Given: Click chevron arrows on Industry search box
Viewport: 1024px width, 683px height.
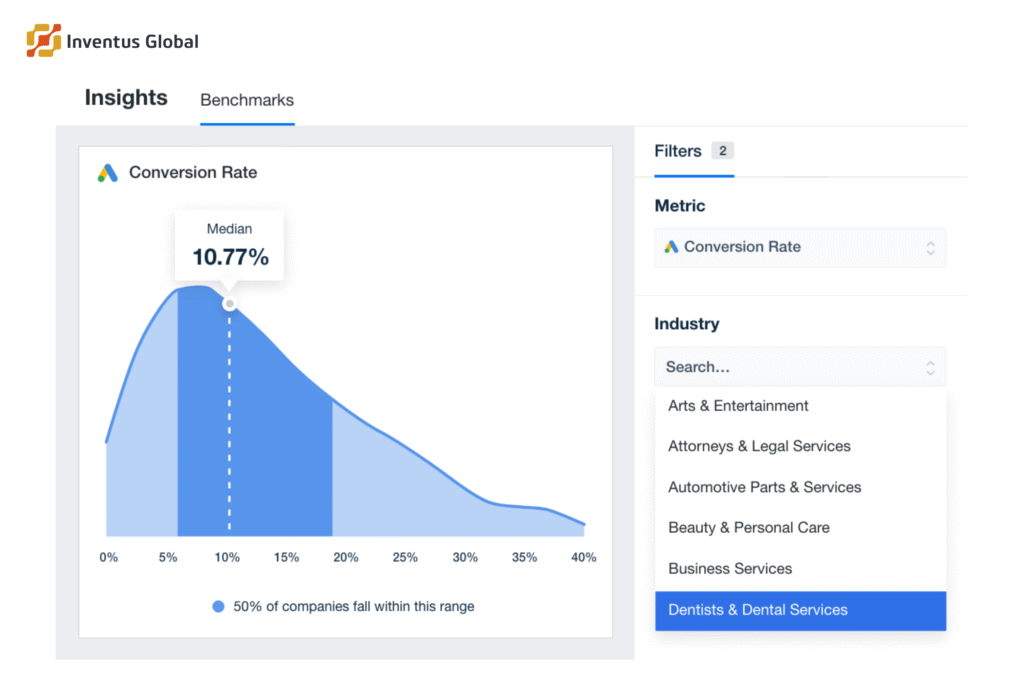Looking at the screenshot, I should pos(930,367).
